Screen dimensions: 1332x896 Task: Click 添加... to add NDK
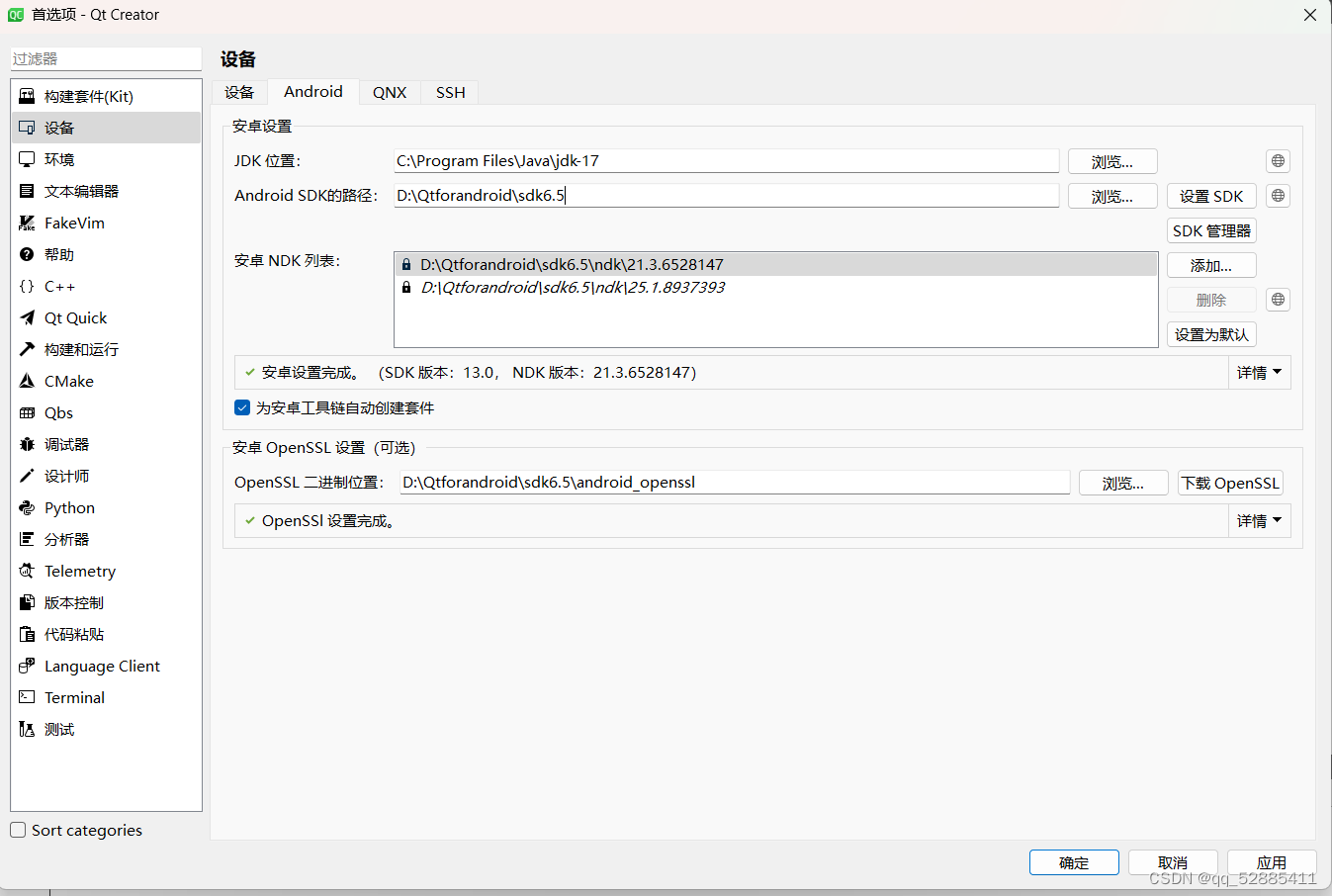[1211, 265]
